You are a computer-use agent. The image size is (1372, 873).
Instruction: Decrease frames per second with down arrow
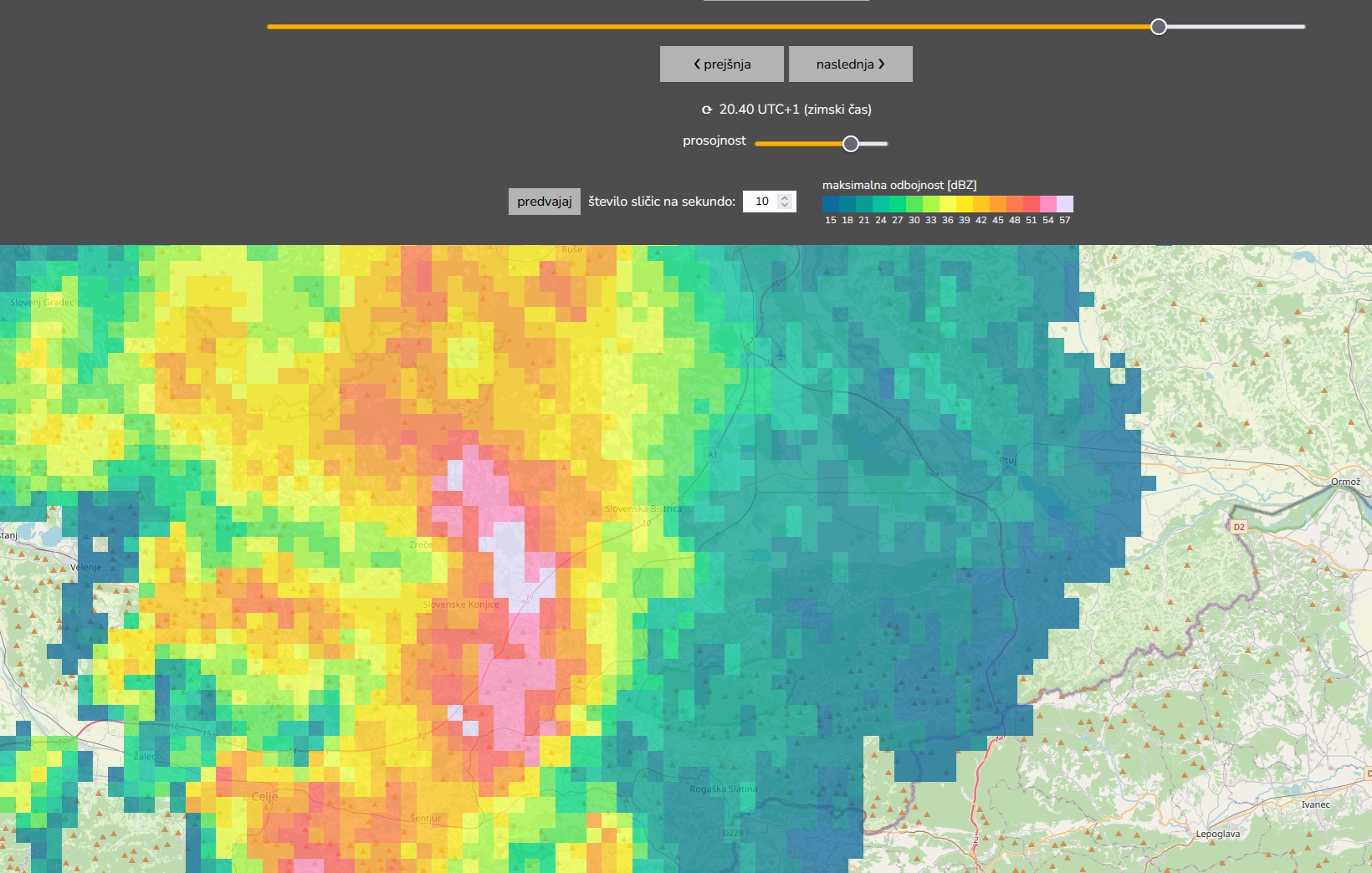[785, 205]
